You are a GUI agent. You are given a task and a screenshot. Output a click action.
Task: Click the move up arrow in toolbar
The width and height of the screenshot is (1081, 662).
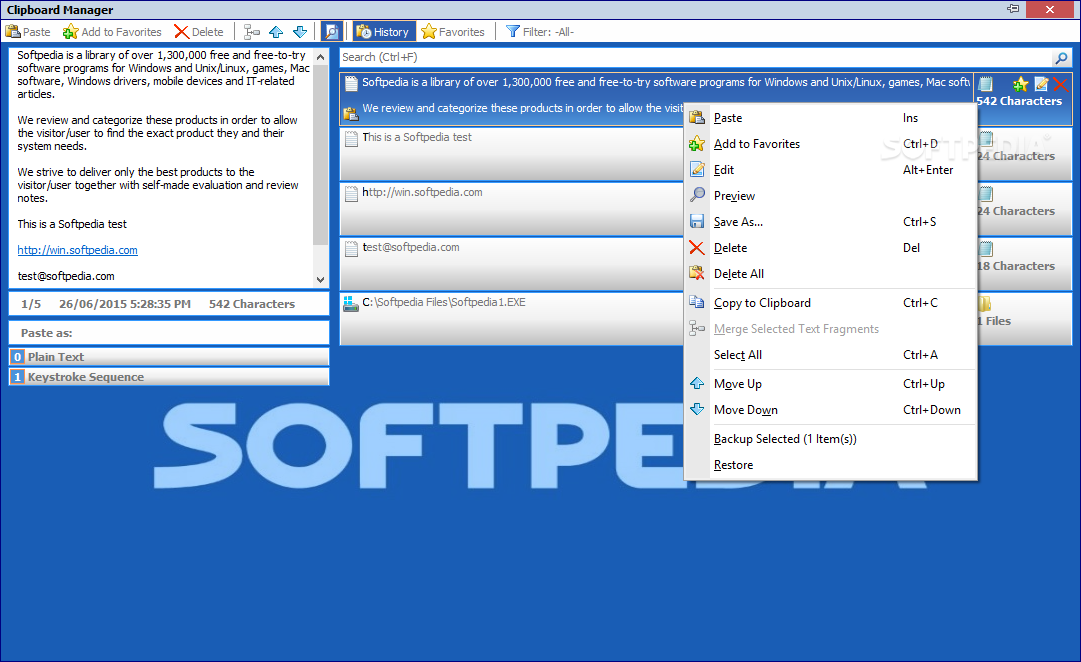click(276, 32)
